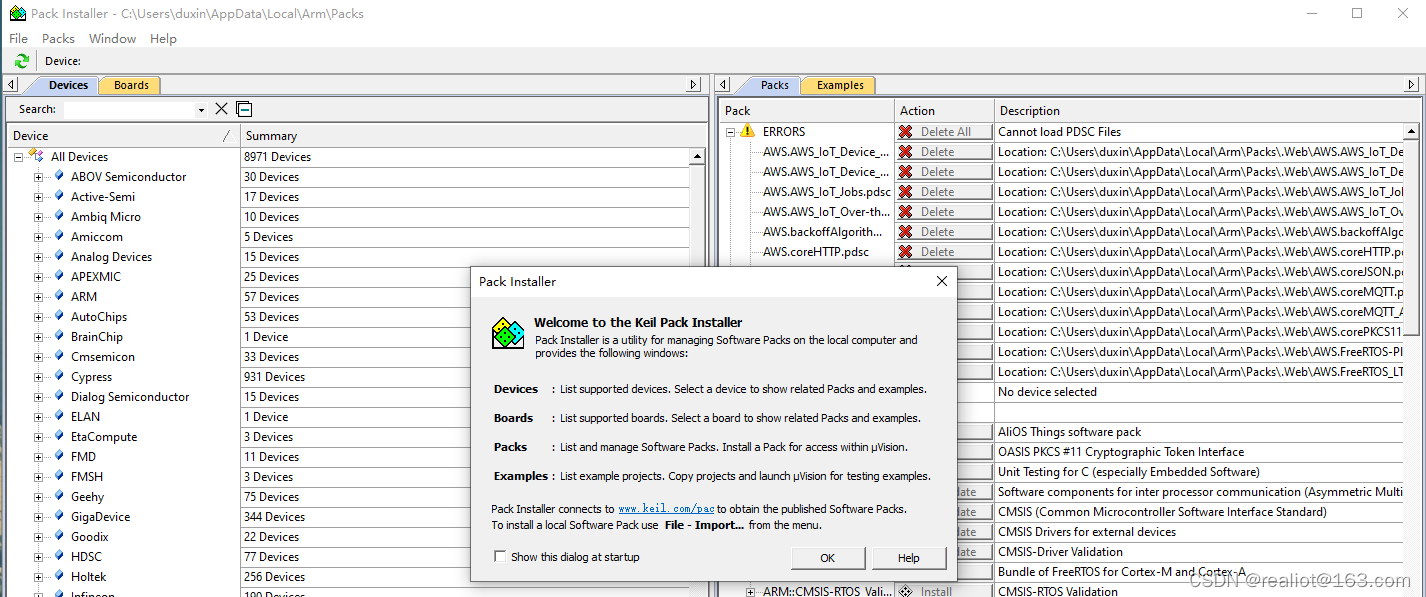Click the Summary column header
Image resolution: width=1426 pixels, height=597 pixels.
pos(473,135)
